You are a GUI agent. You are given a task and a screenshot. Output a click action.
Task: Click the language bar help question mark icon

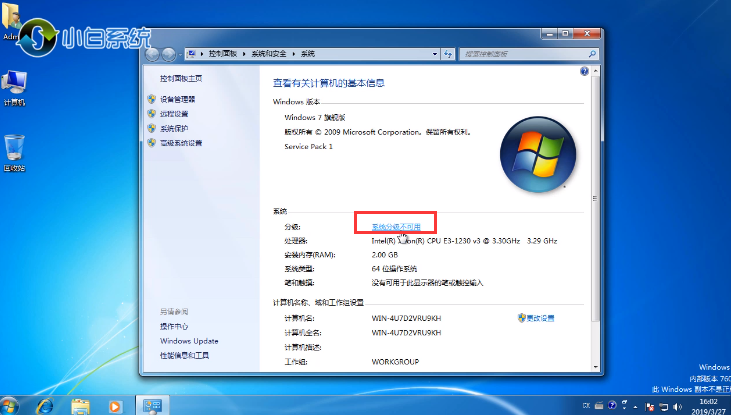(612, 405)
